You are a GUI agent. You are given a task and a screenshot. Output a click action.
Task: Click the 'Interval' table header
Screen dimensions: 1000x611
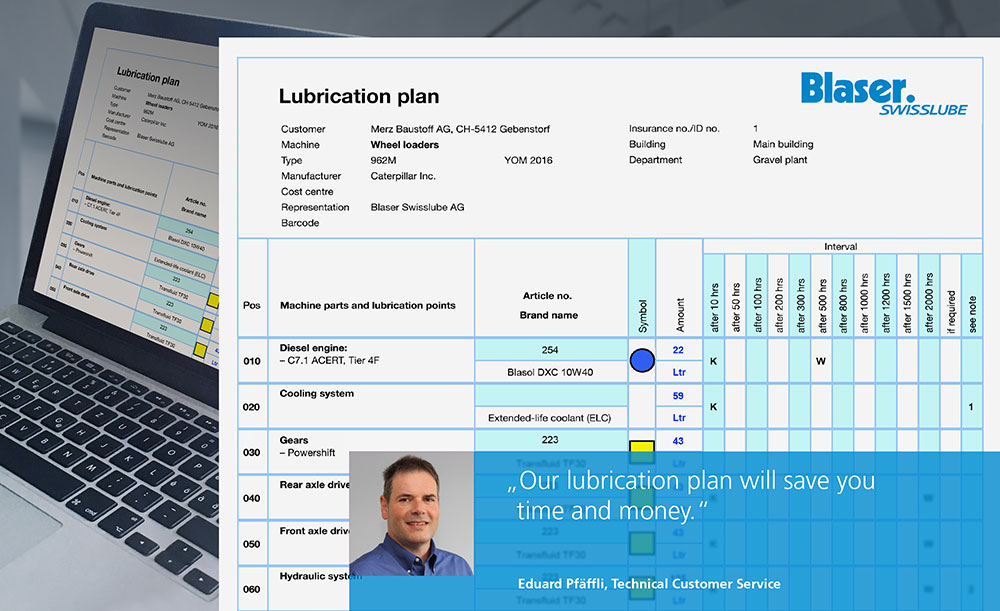coord(841,246)
